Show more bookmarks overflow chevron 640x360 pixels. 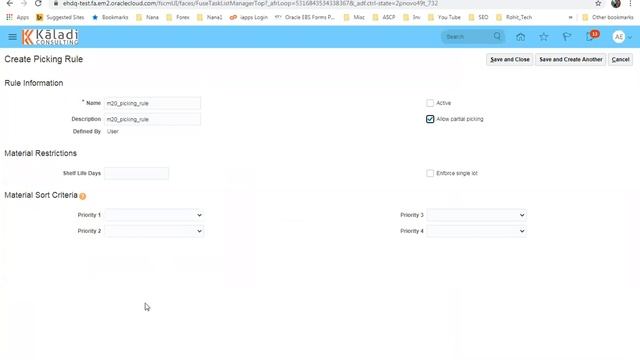(x=570, y=18)
